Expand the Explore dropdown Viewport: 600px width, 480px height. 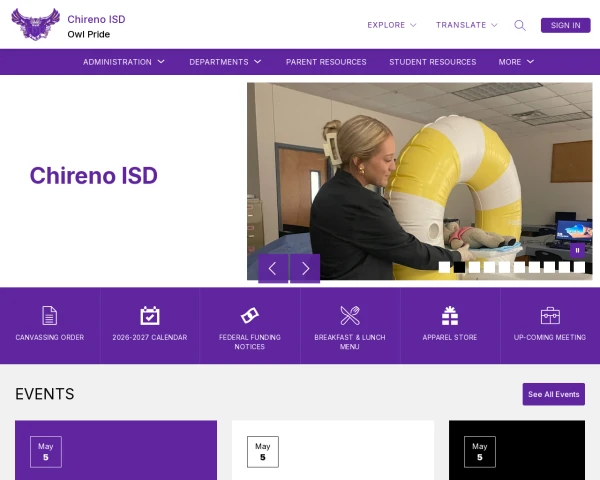tap(391, 25)
